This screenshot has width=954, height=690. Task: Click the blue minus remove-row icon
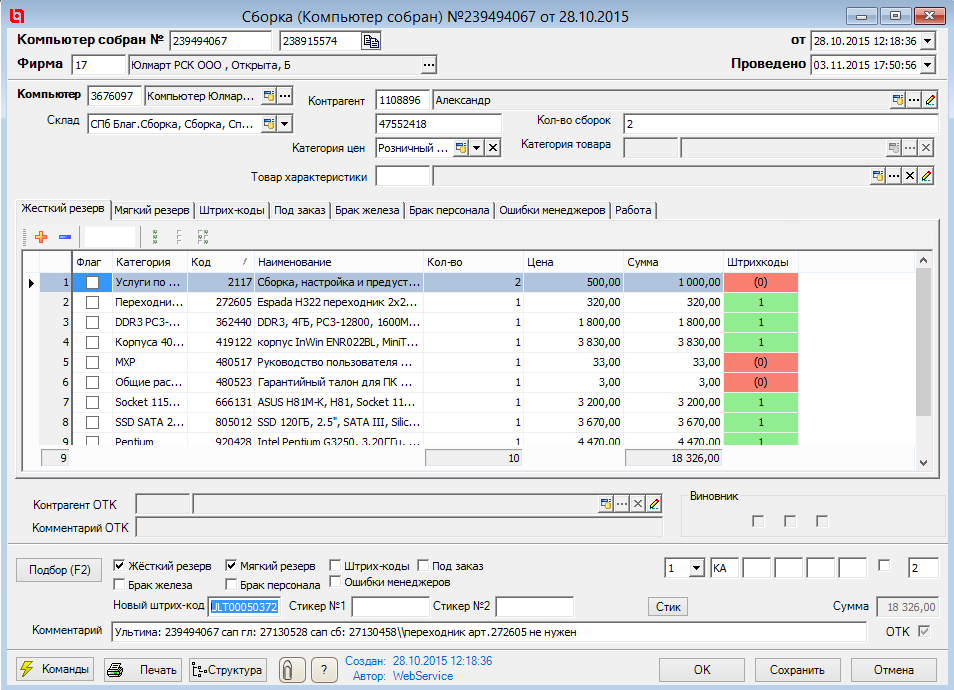64,237
